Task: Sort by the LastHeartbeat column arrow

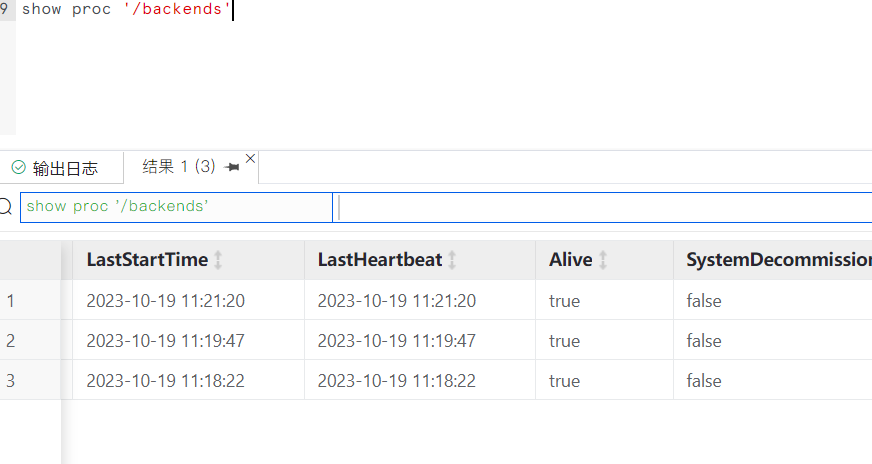Action: [452, 260]
